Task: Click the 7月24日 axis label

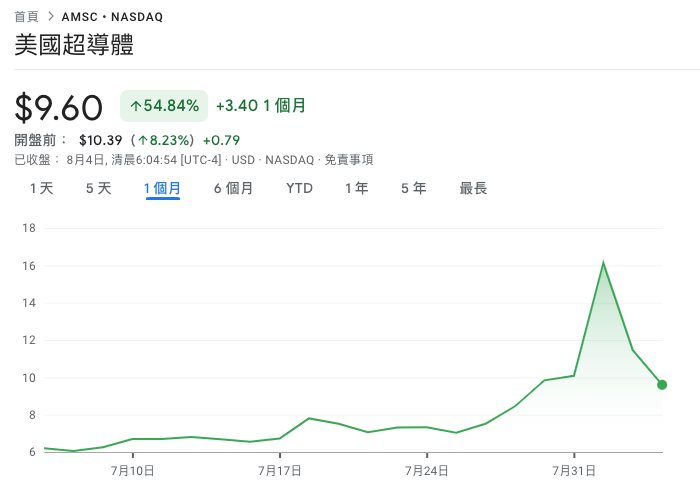Action: click(427, 471)
